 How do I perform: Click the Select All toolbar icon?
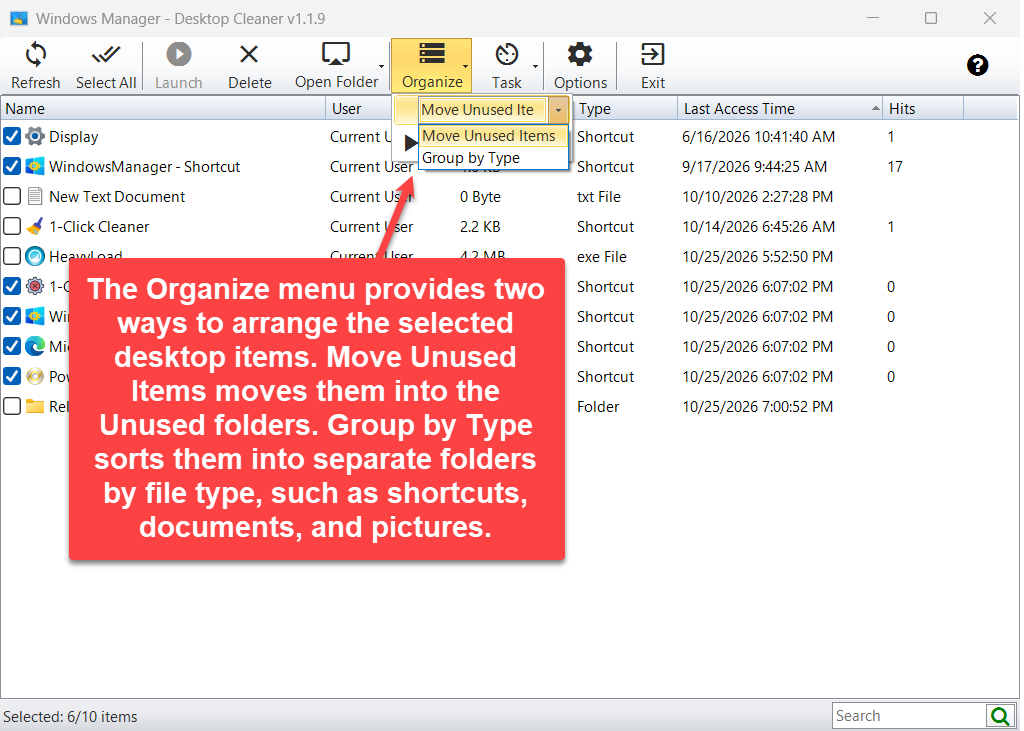[106, 55]
